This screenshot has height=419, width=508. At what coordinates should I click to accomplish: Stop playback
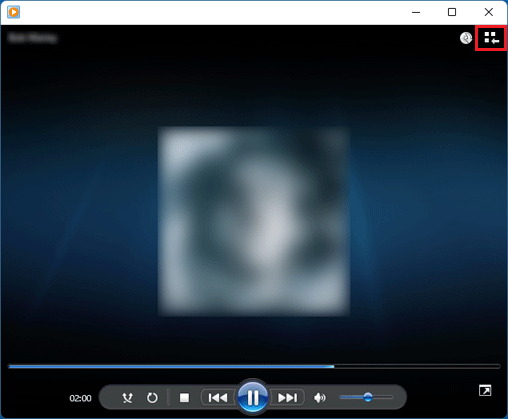[x=184, y=398]
